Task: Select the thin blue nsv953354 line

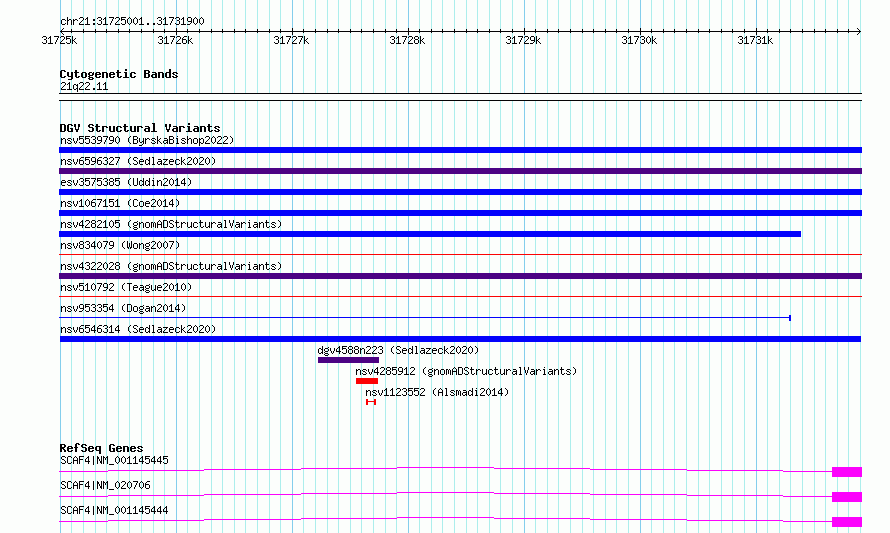Action: click(425, 318)
